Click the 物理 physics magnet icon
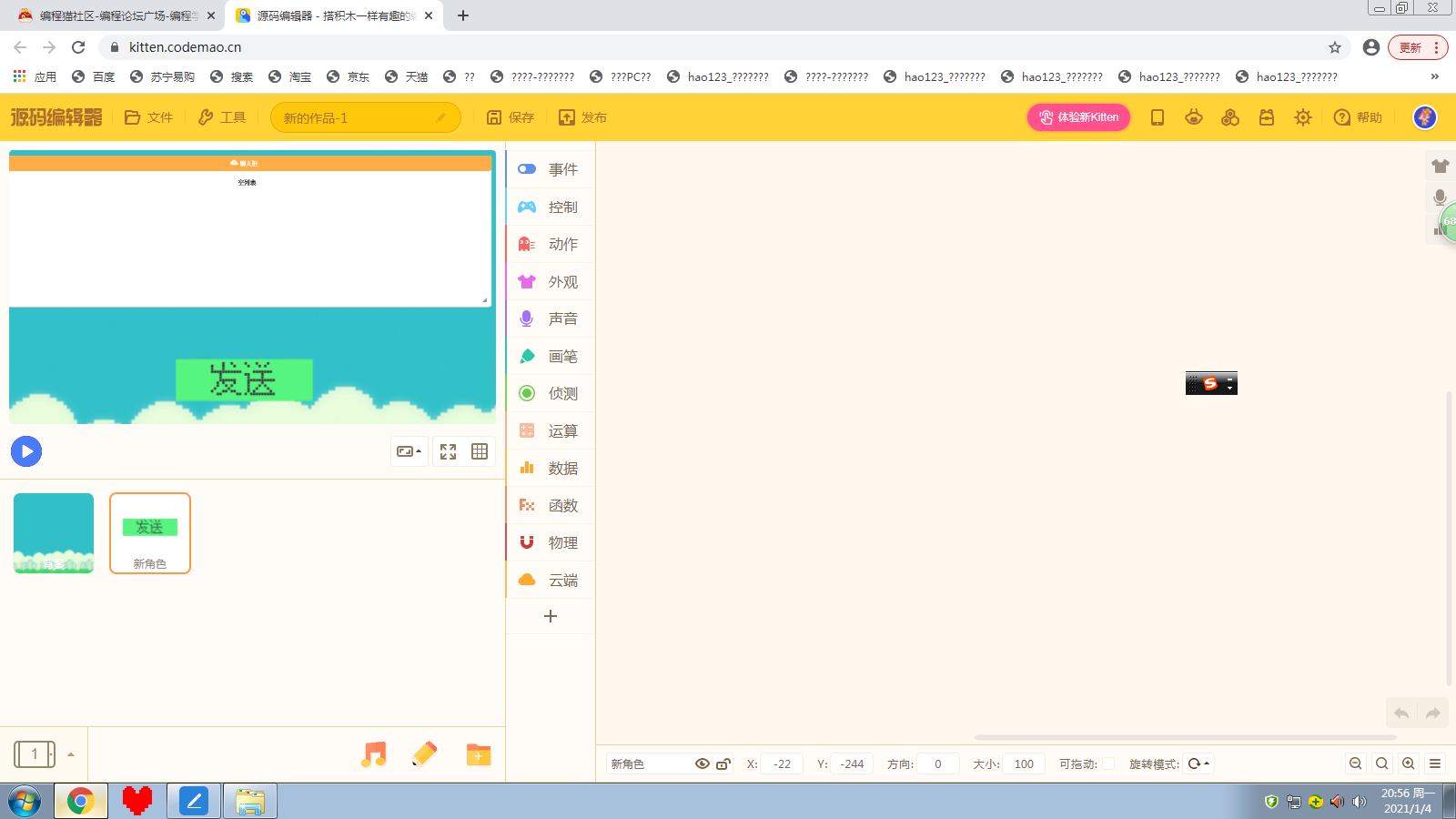Viewport: 1456px width, 819px height. (x=527, y=542)
